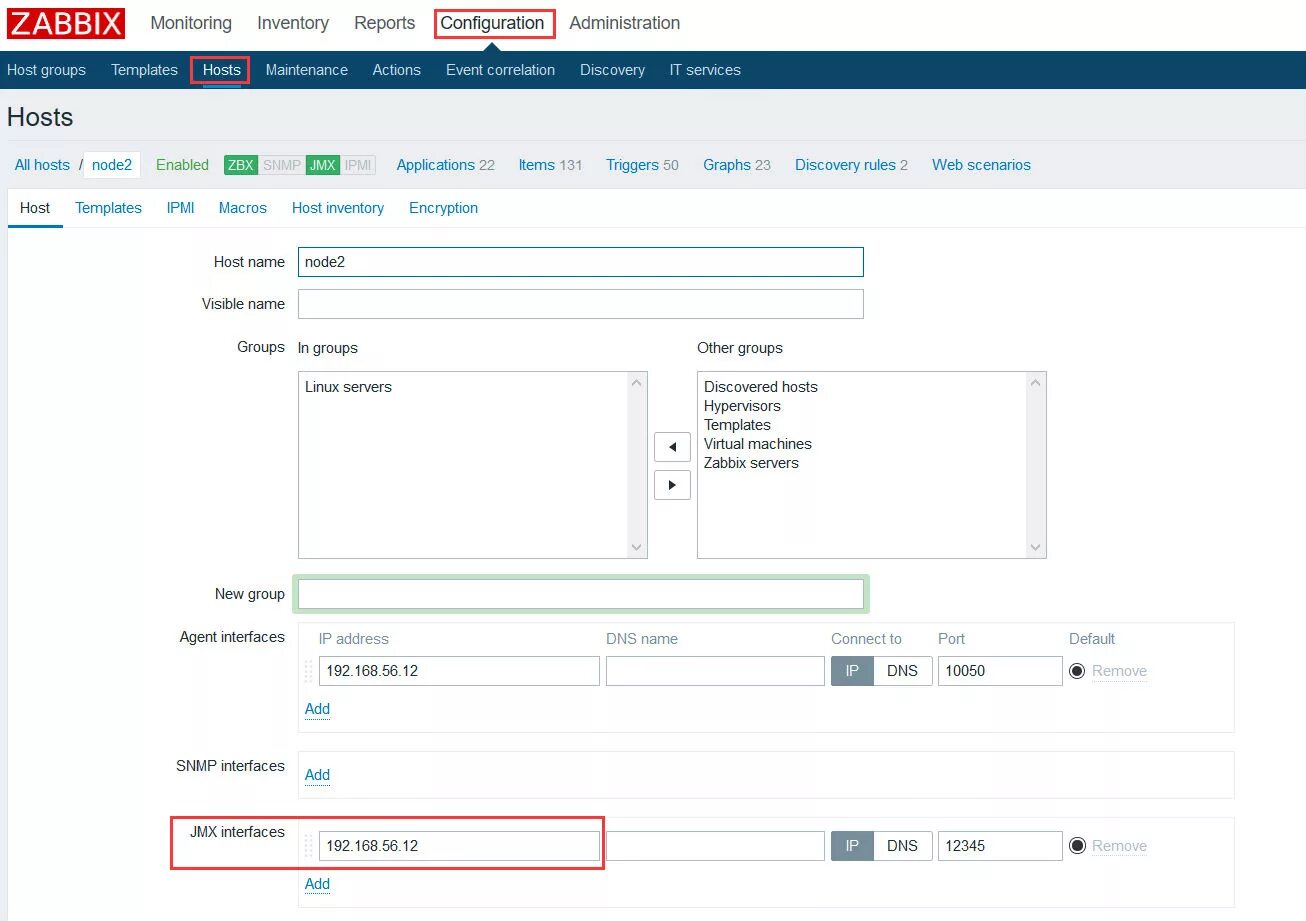Switch to the Templates tab of host form
Viewport: 1306px width, 921px height.
pos(108,208)
